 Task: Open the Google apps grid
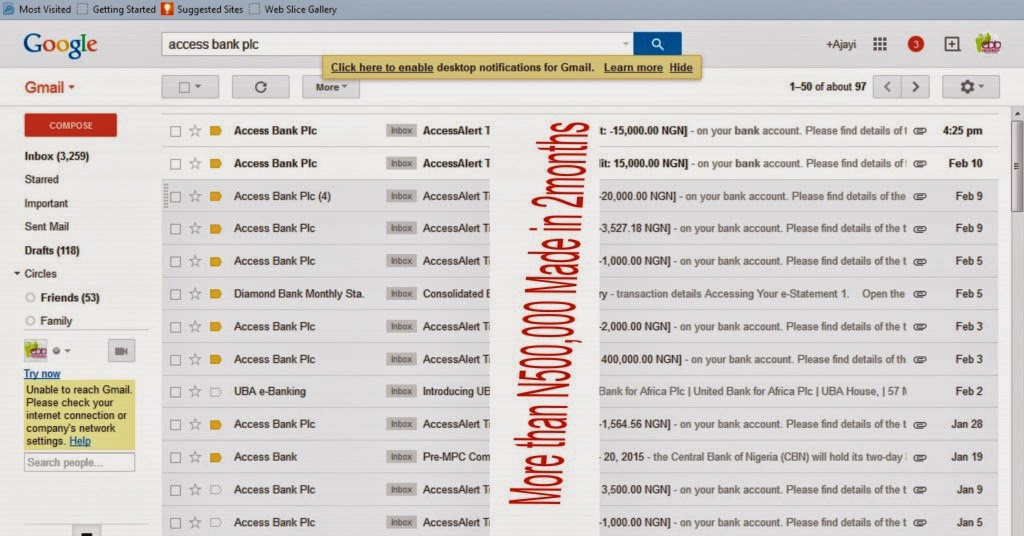[x=880, y=44]
